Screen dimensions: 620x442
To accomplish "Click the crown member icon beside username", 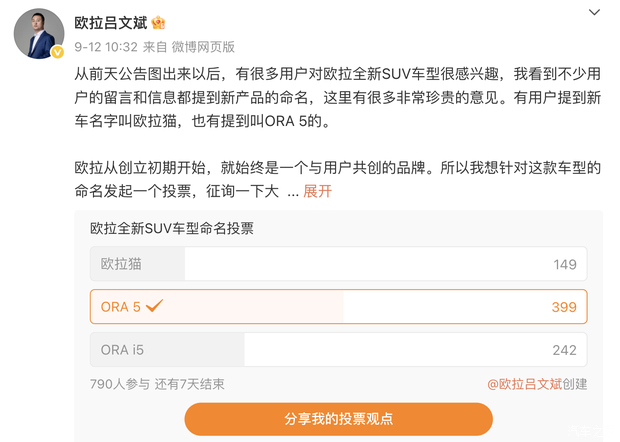I will 158,22.
